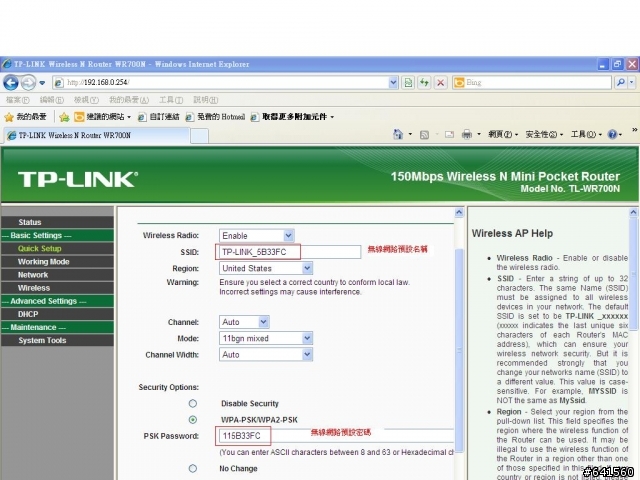Open the 網頁(P) command bar menu
This screenshot has width=640, height=480.
(x=503, y=134)
